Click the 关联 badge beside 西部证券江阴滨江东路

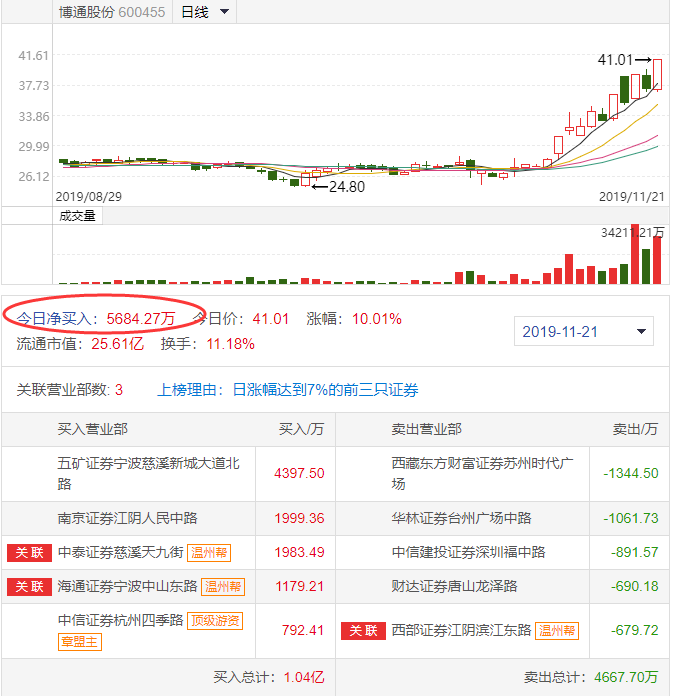[363, 630]
